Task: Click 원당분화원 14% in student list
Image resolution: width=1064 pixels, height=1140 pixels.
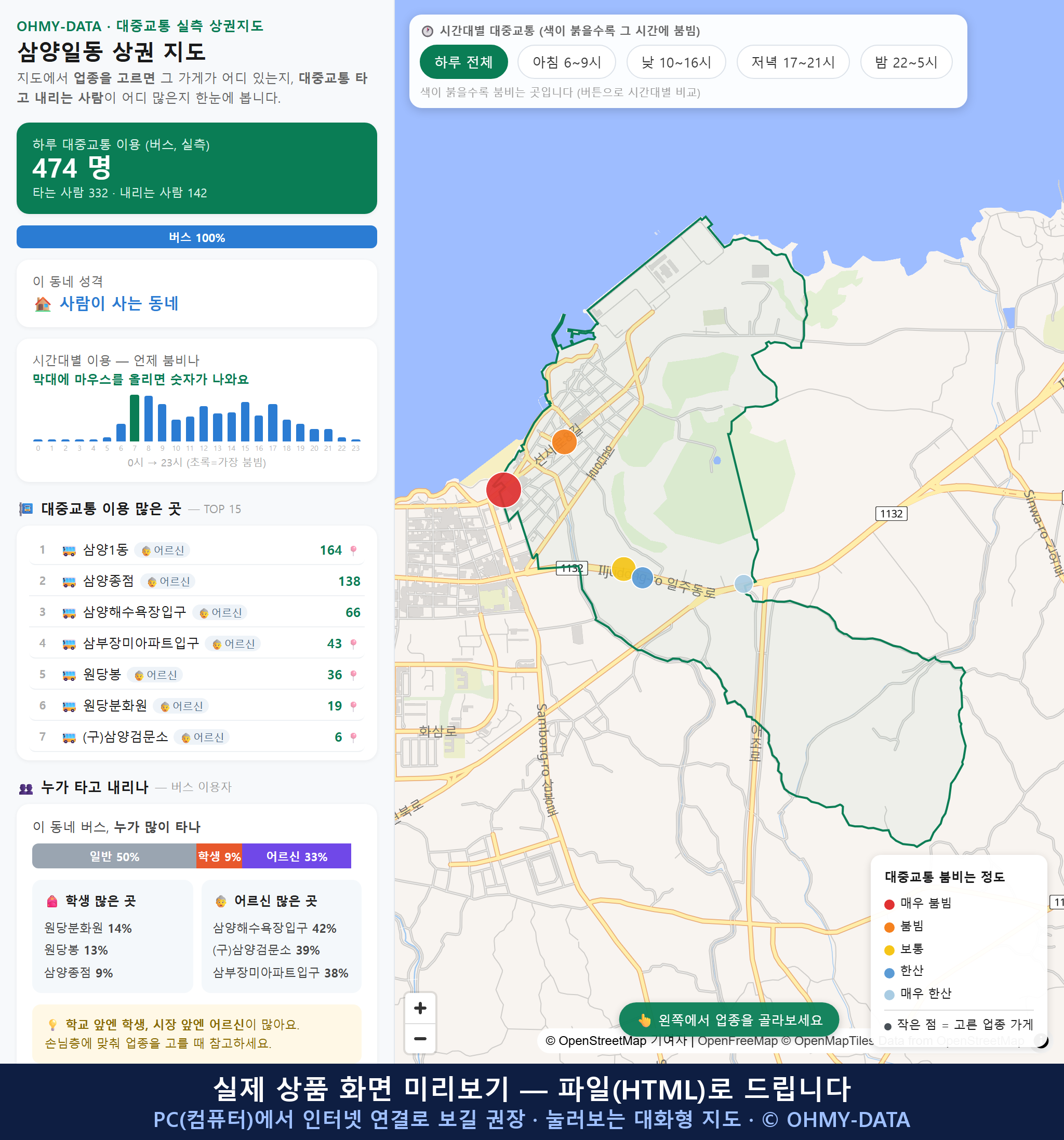Action: click(x=88, y=928)
